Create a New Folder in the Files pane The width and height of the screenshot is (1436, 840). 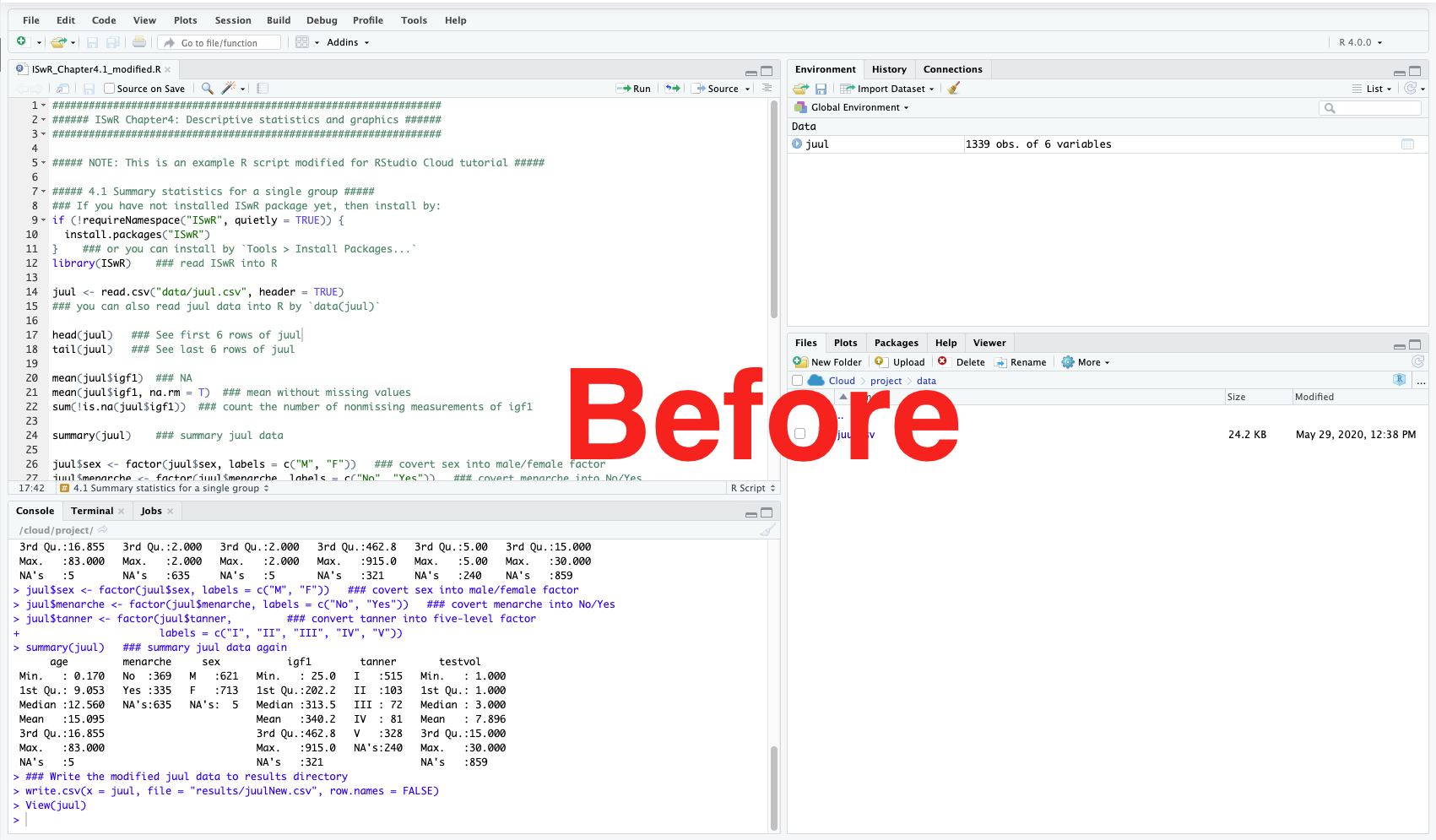827,361
